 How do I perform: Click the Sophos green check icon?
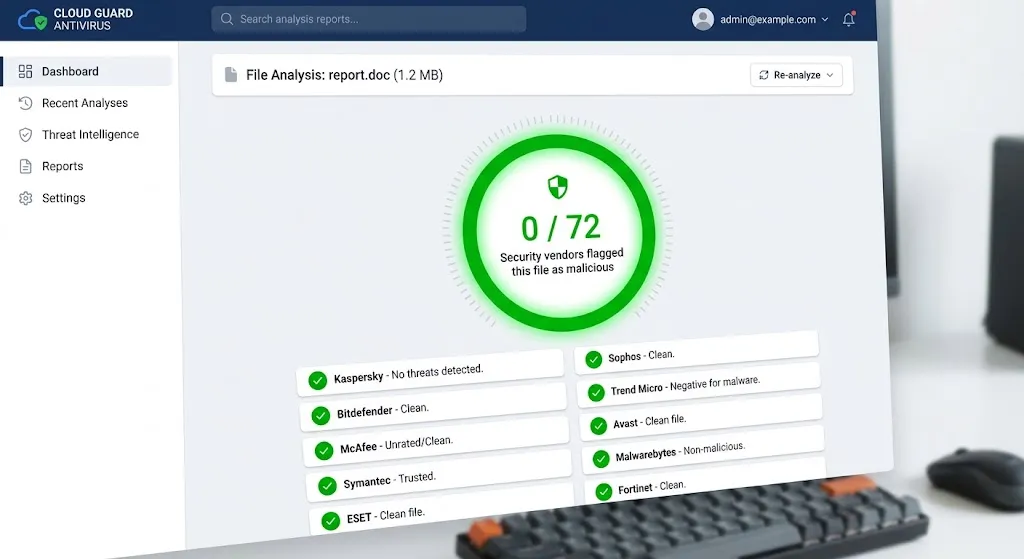tap(594, 360)
